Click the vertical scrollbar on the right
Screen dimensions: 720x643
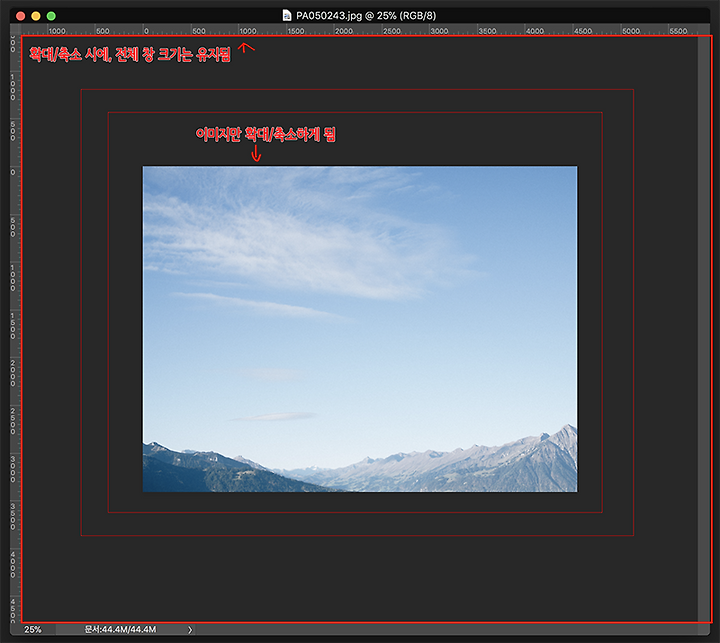[703, 329]
